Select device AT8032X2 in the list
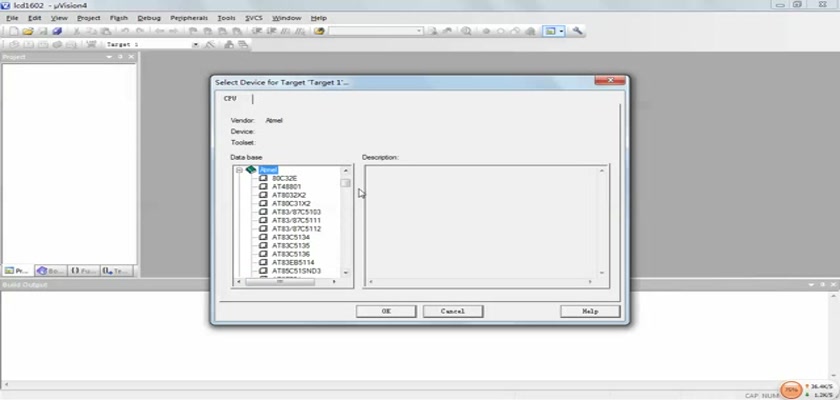Screen dimensions: 840x400 pyautogui.click(x=289, y=195)
